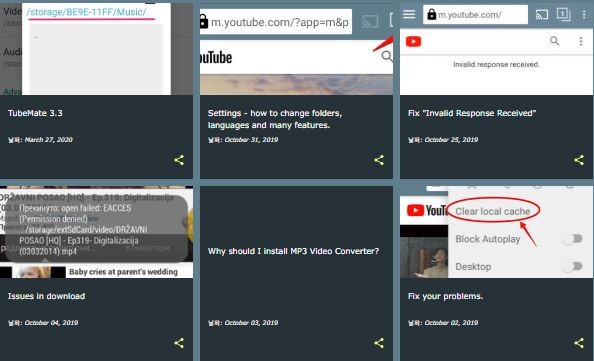Share the Settings folders and languages post
594x361 pixels.
pyautogui.click(x=379, y=160)
